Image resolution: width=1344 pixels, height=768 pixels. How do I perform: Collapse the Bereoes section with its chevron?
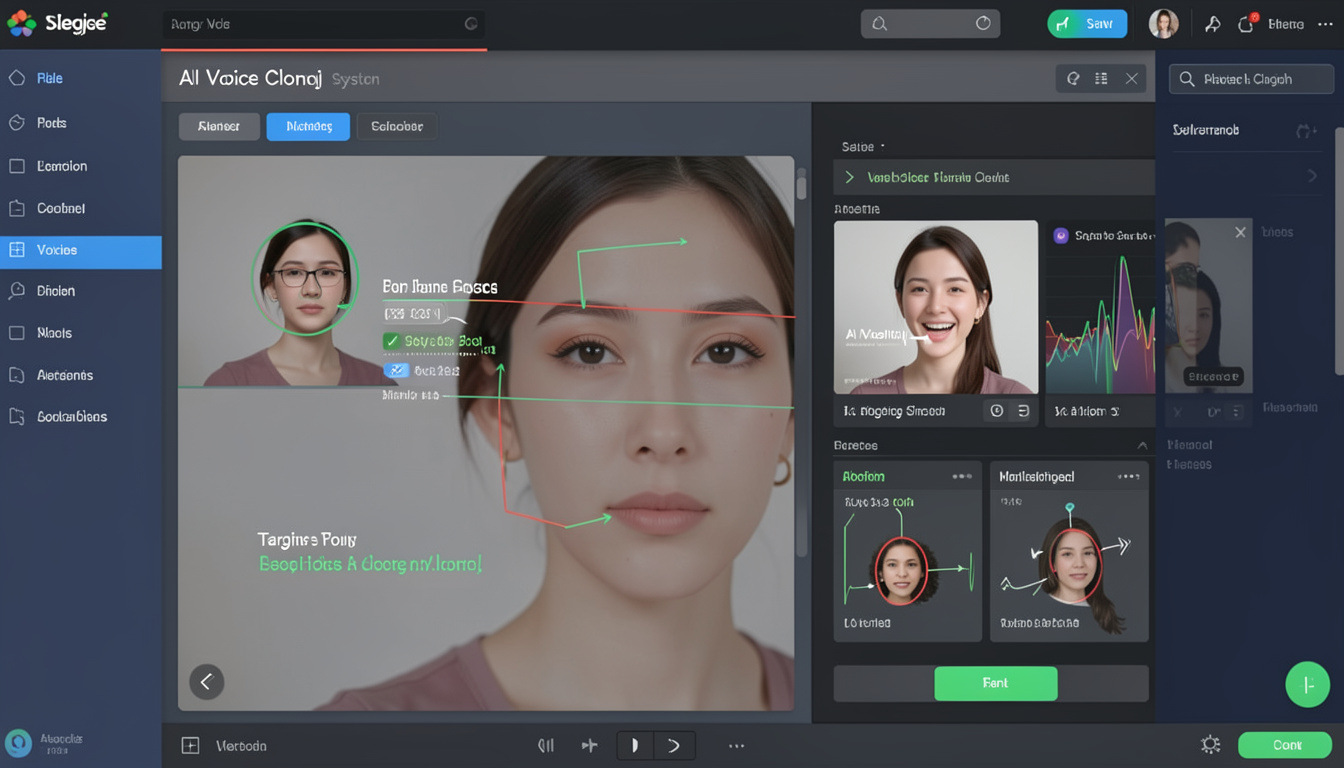[1143, 445]
